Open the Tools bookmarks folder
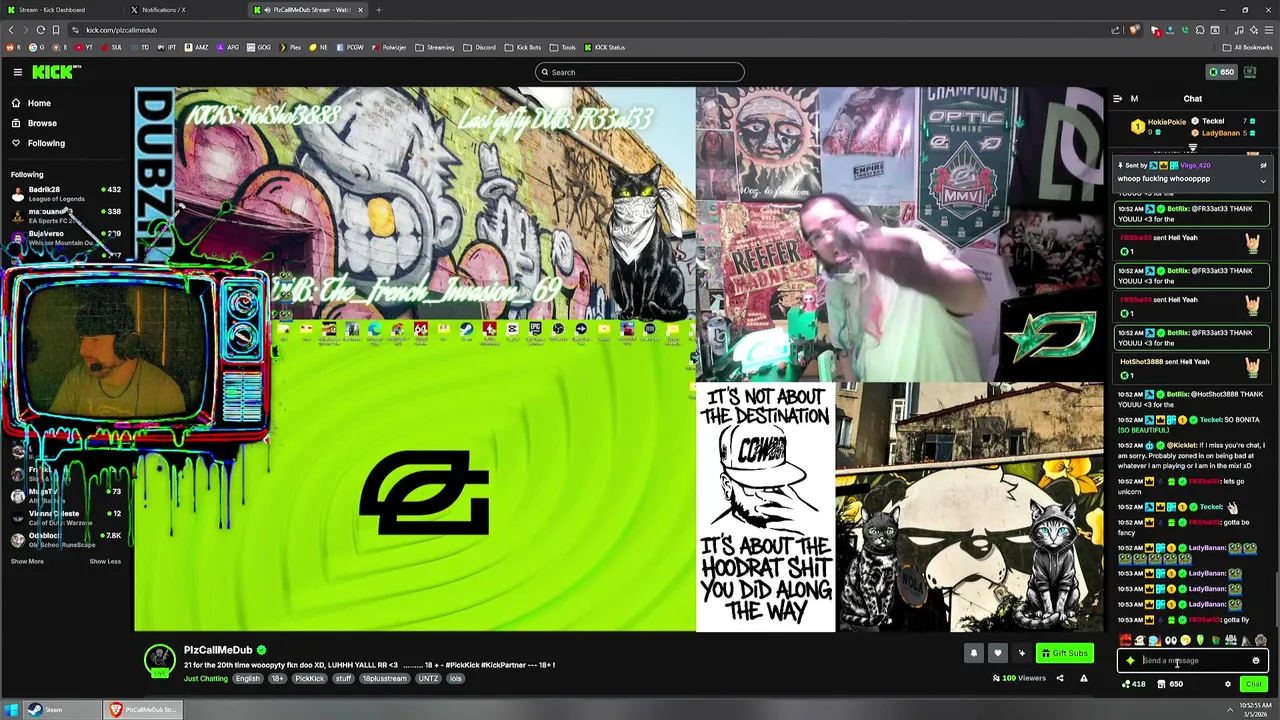 click(x=563, y=47)
